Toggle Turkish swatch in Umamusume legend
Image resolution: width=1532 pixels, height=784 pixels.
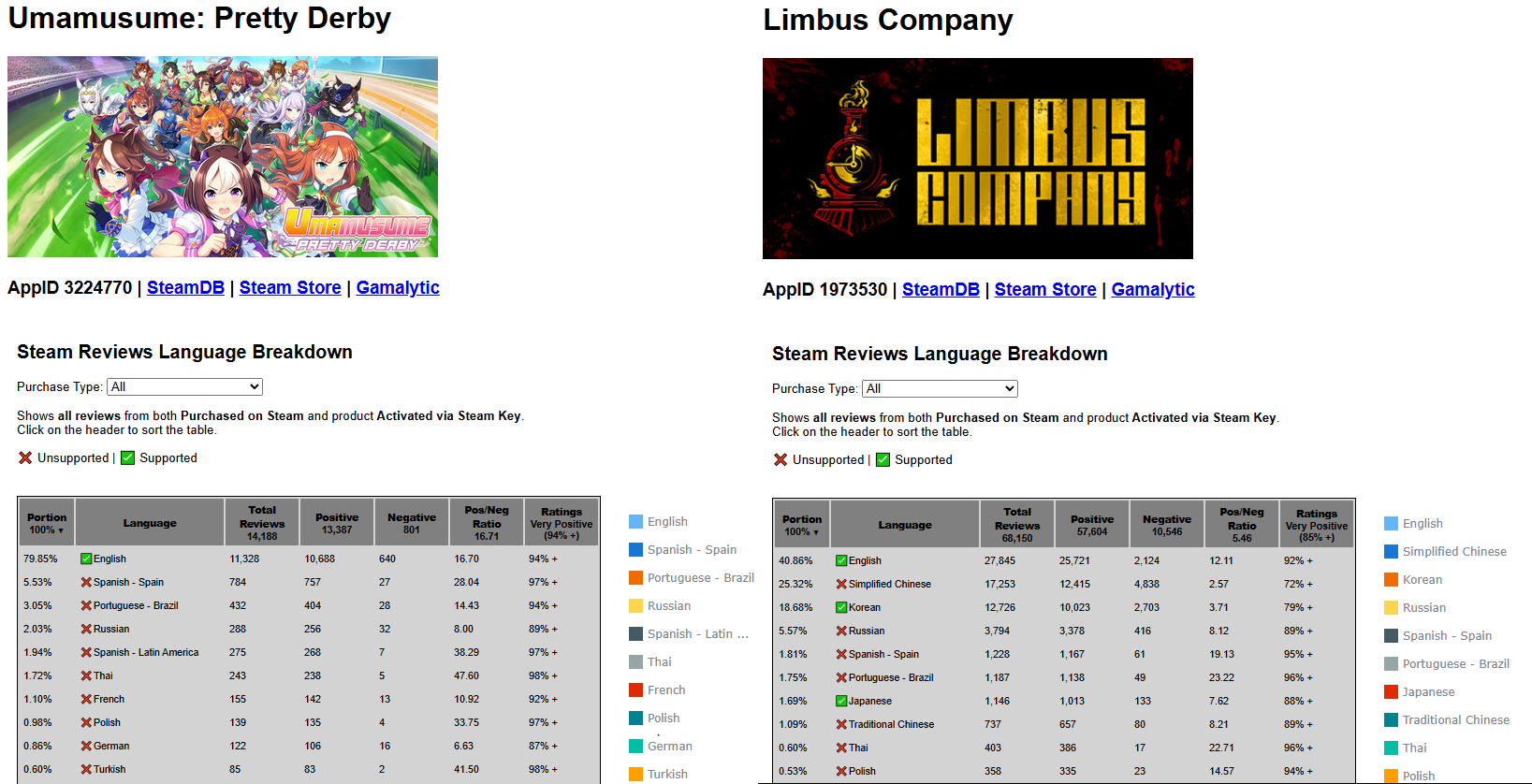636,774
